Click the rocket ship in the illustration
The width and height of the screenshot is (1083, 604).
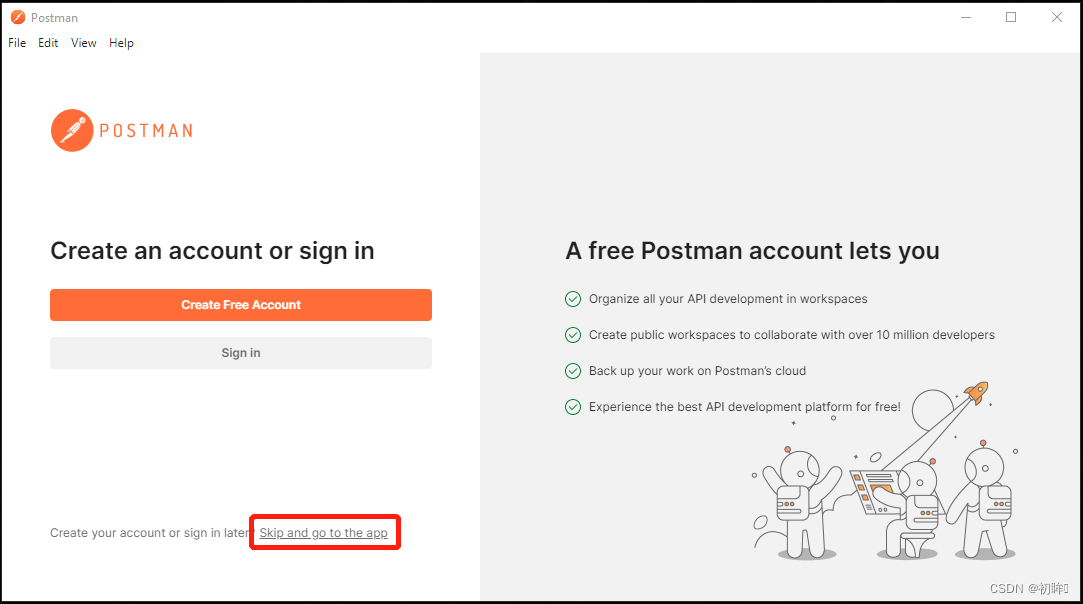coord(975,394)
